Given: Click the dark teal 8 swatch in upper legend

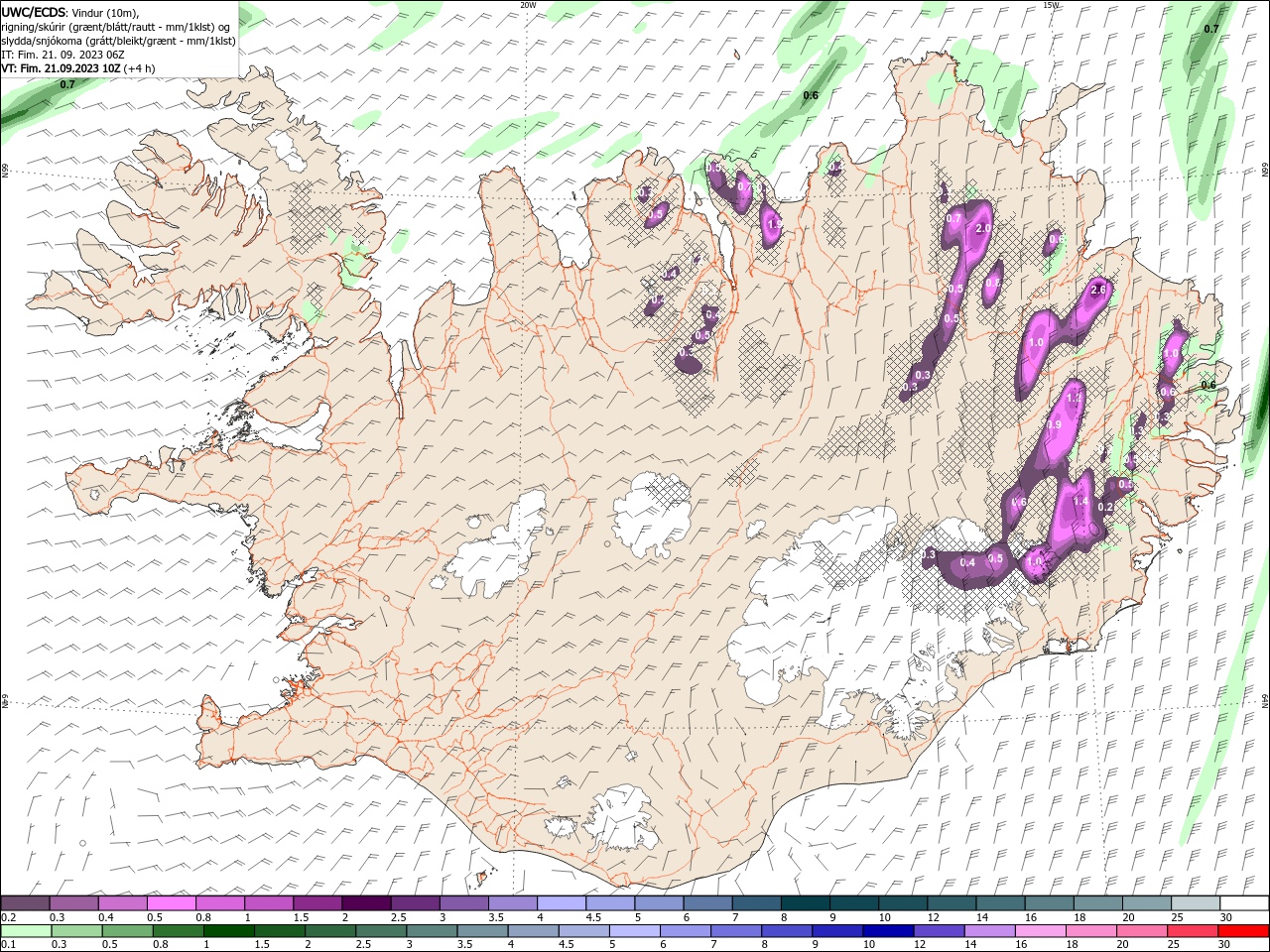Looking at the screenshot, I should (804, 903).
